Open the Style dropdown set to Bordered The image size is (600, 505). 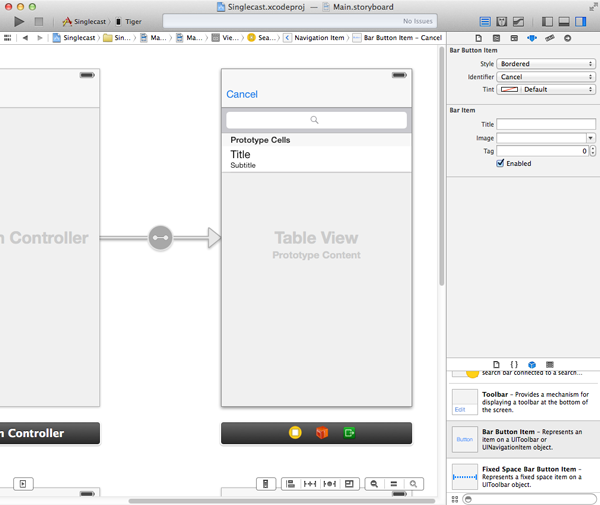(546, 64)
